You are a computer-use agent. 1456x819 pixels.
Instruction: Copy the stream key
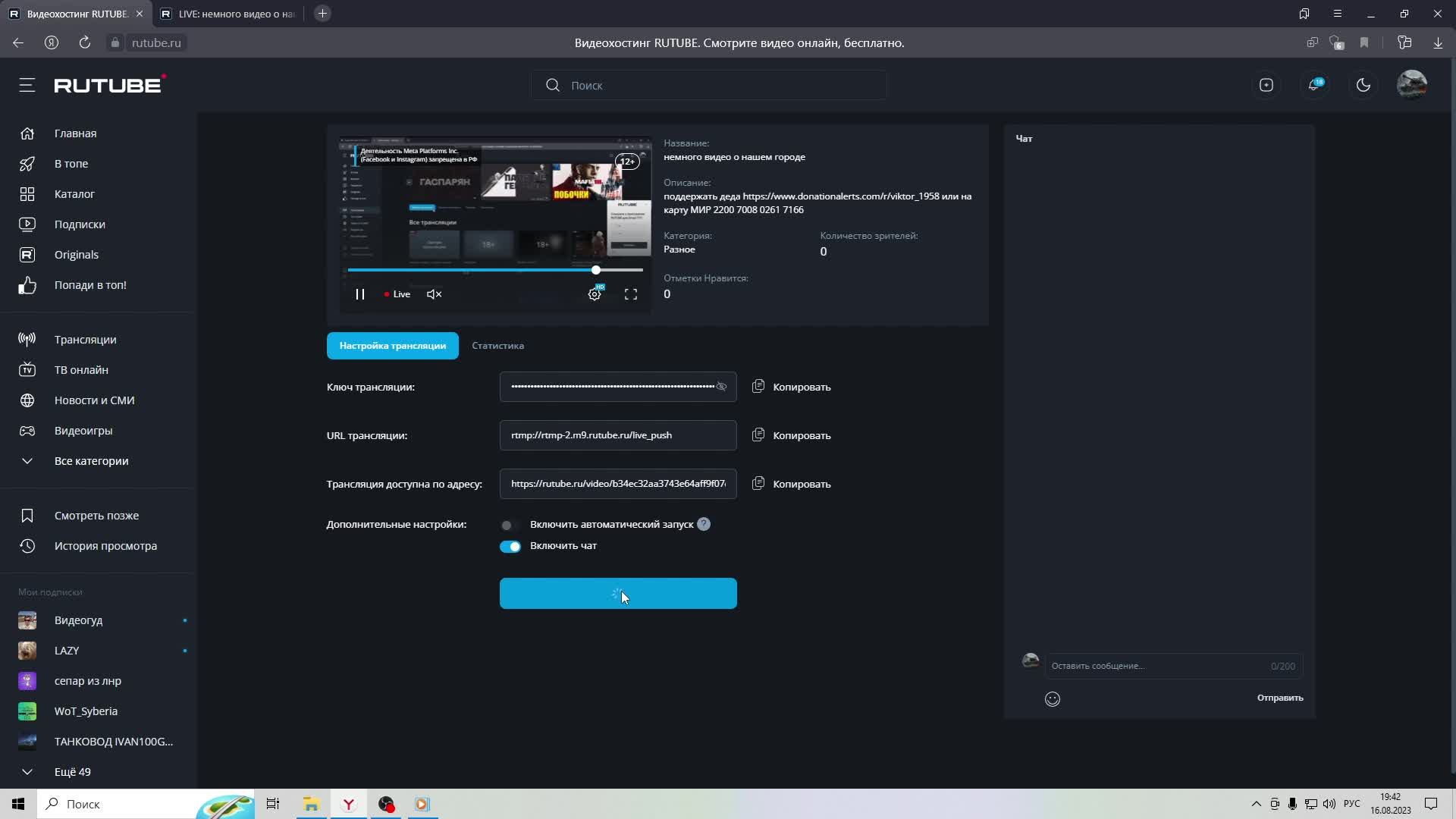coord(792,387)
